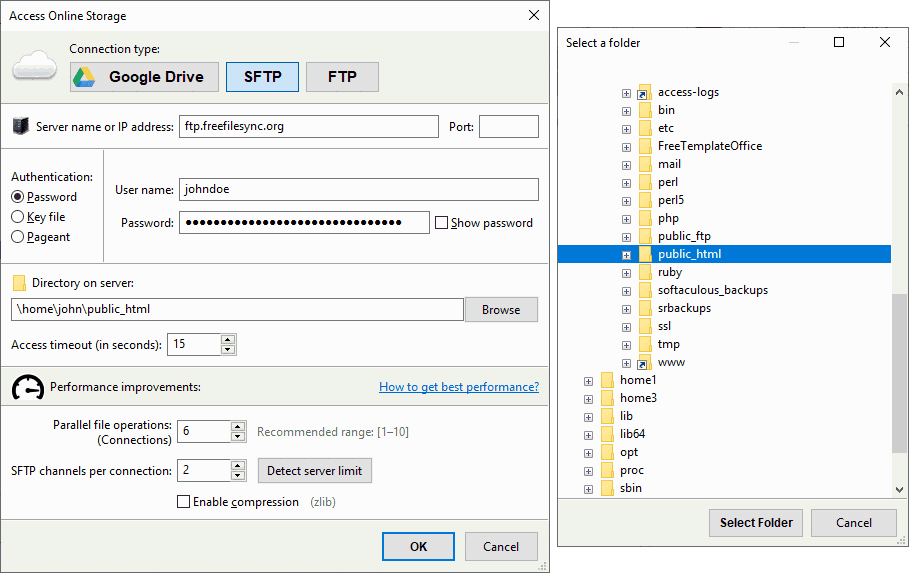Decrease parallel file operations with down arrow
This screenshot has width=909, height=573.
(238, 436)
